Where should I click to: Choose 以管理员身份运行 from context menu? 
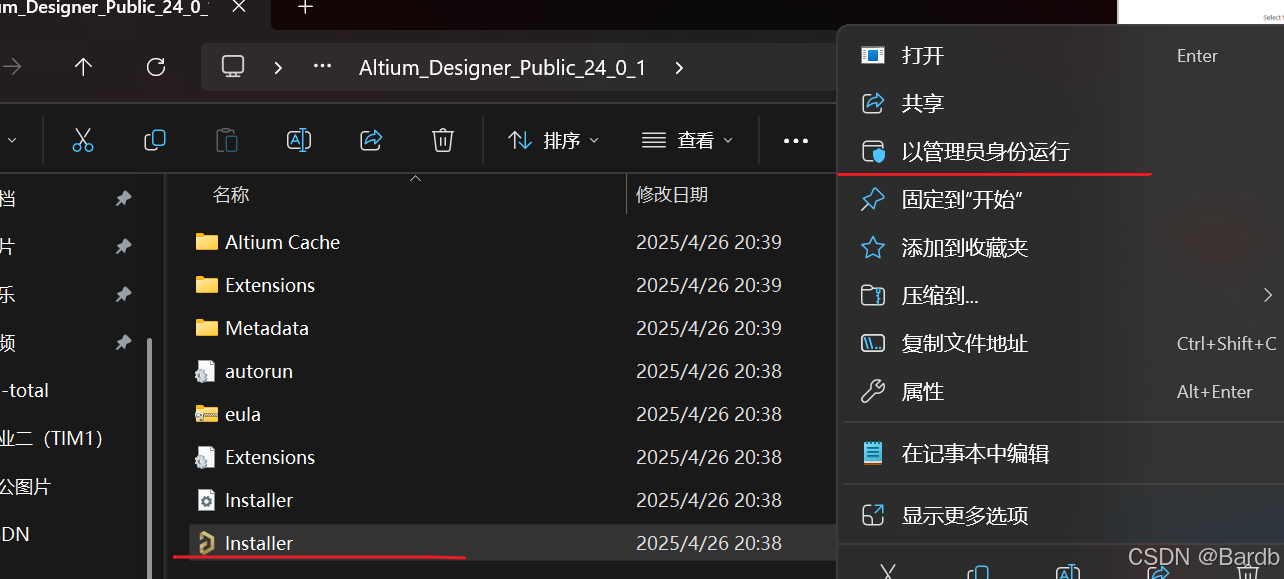coord(1062,152)
